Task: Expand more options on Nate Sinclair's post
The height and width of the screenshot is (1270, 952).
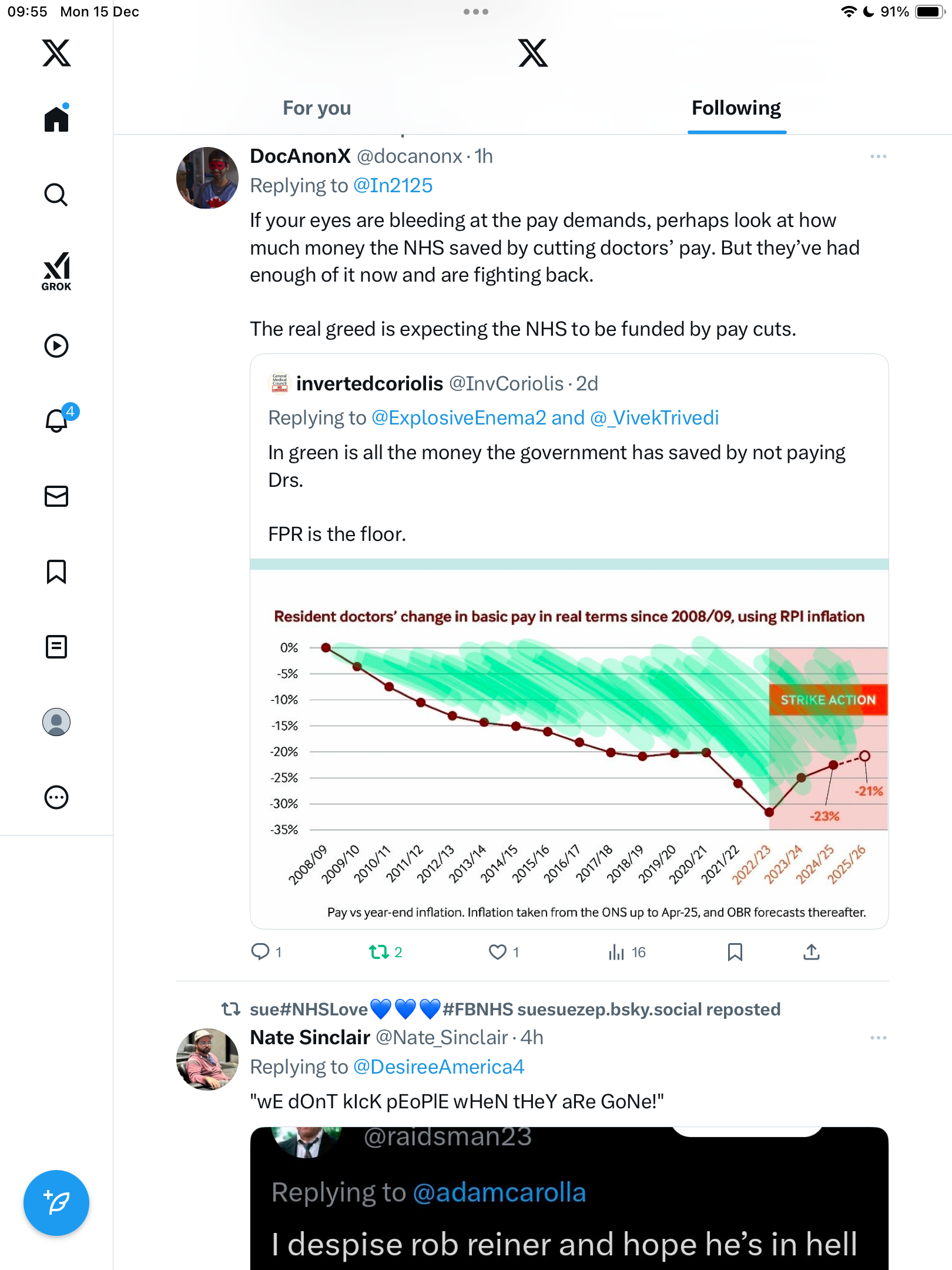Action: tap(879, 1038)
